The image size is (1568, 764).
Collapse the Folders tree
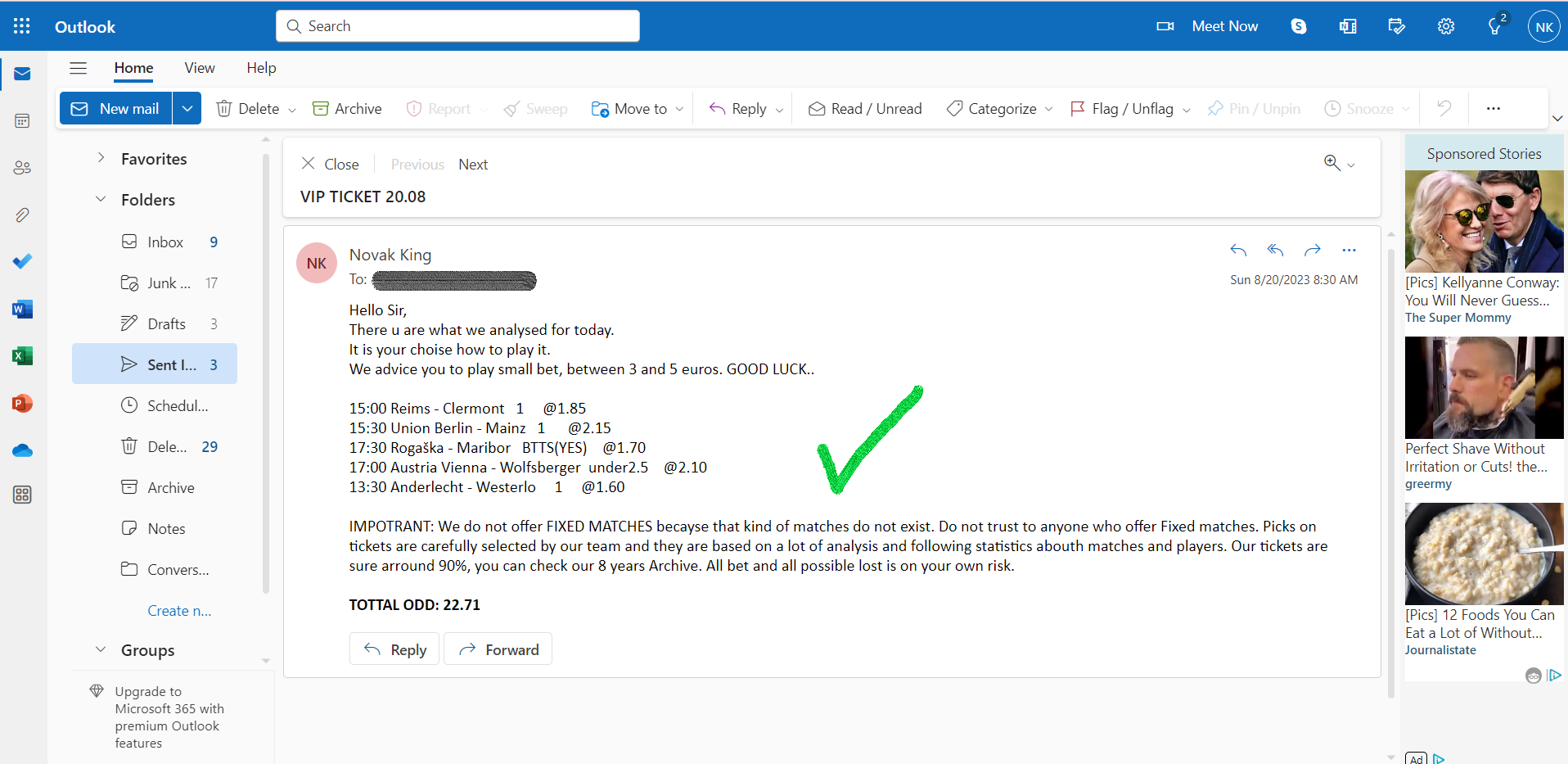click(x=101, y=199)
